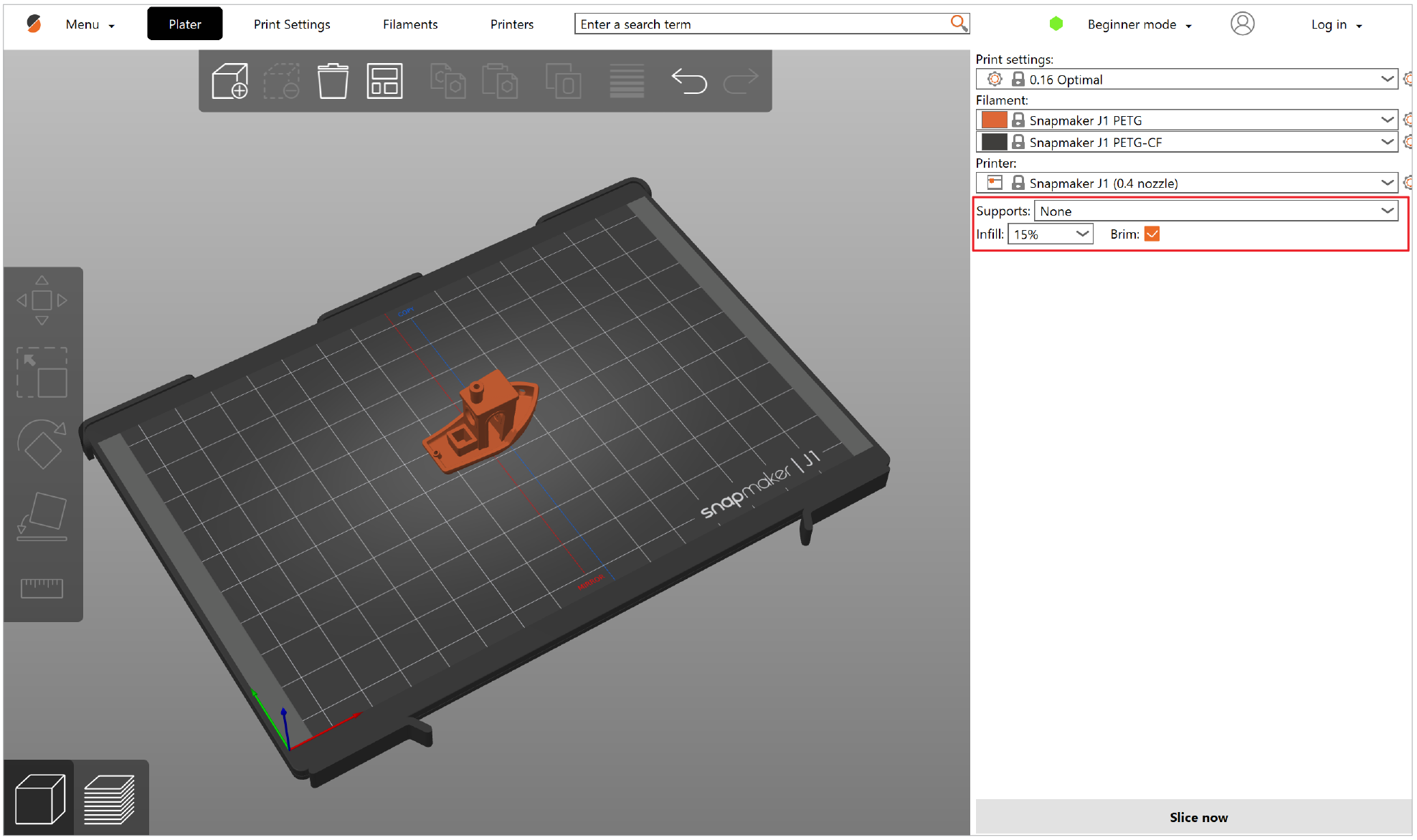Click the dark PETG-CF filament color swatch
Image resolution: width=1417 pixels, height=840 pixels.
coord(994,142)
